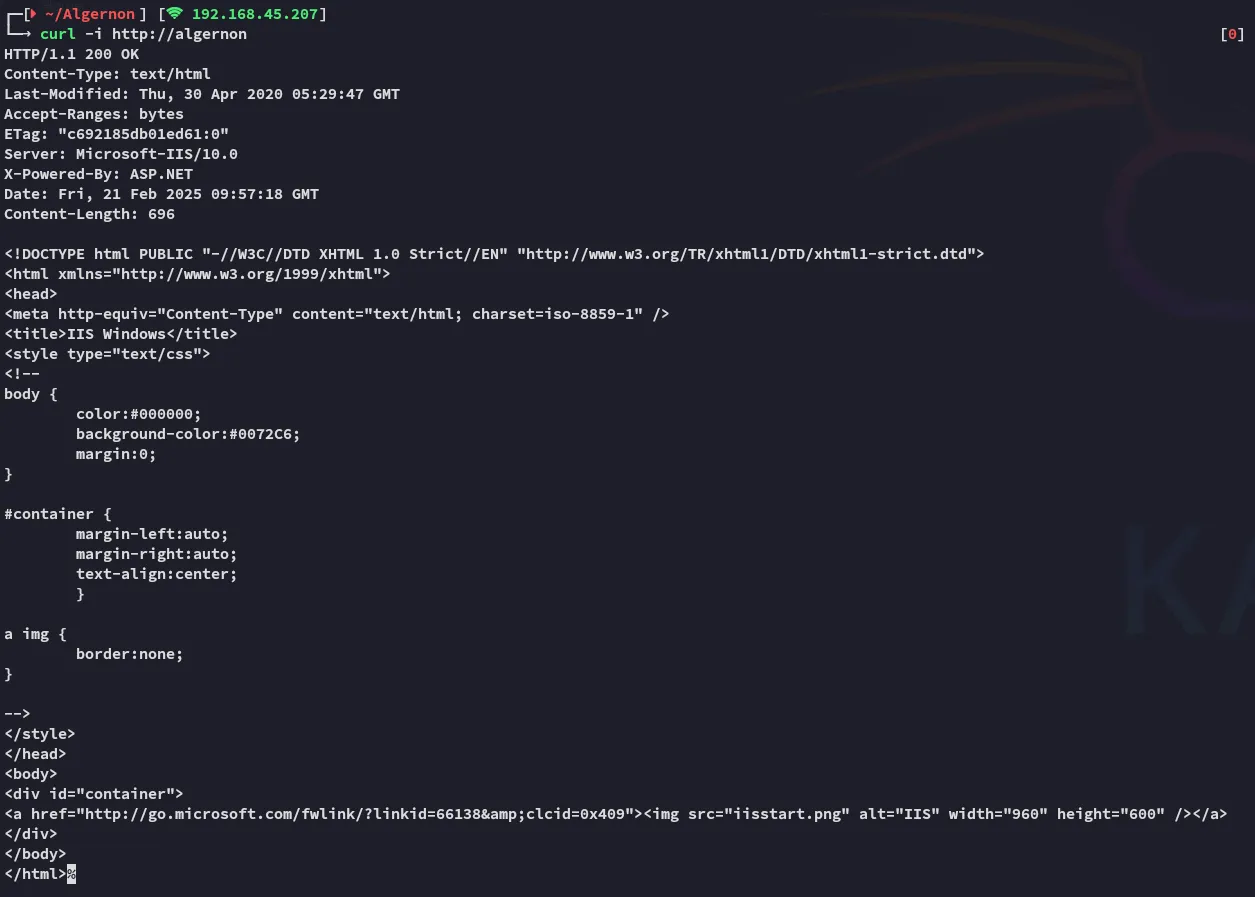Screen dimensions: 1255x897
Task: Click the [0] exit status indicator
Action: coord(1232,34)
